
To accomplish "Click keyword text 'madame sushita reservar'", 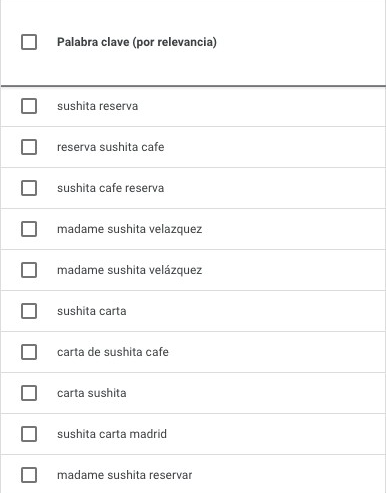I will 124,475.
